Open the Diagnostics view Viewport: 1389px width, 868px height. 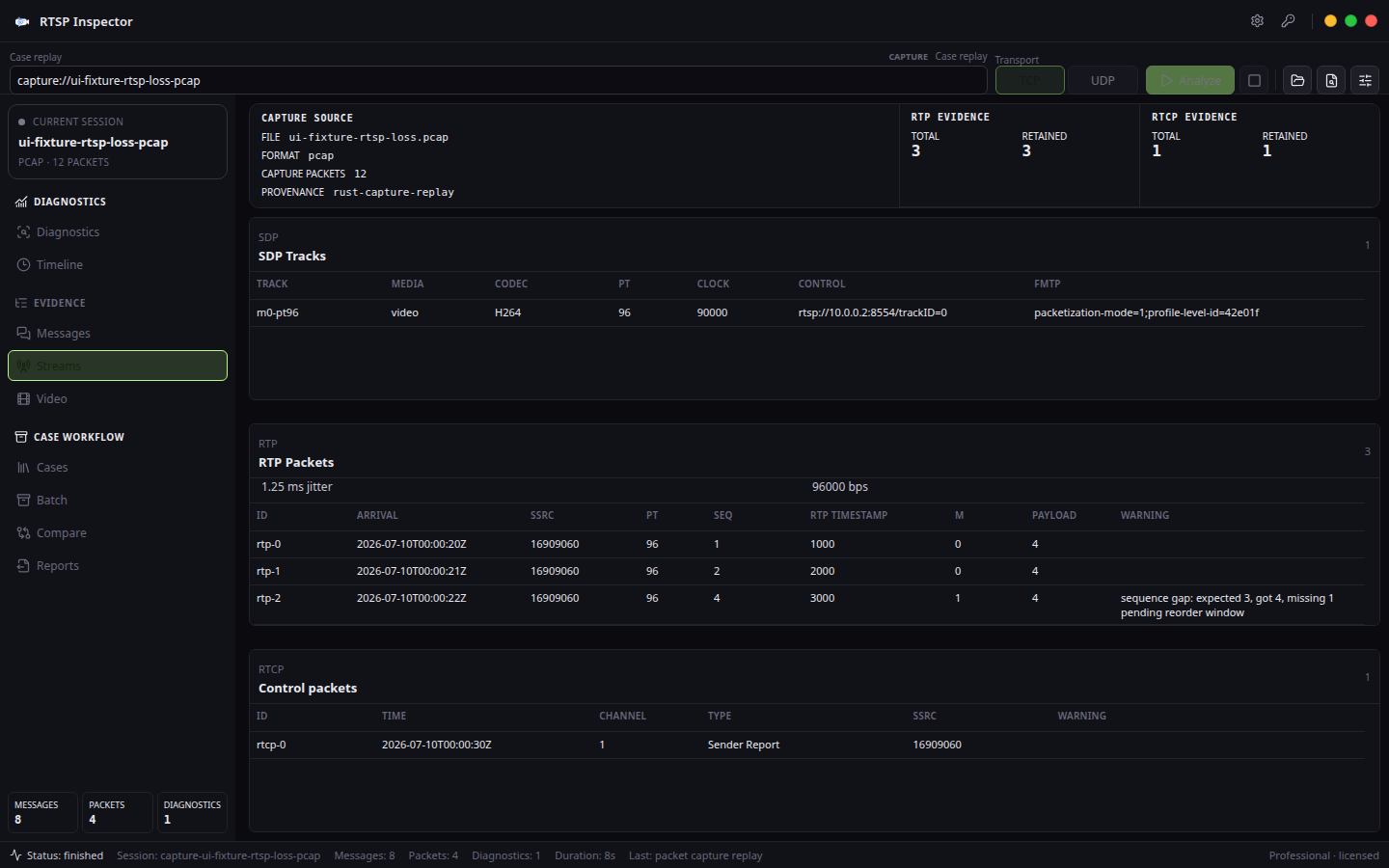click(118, 232)
